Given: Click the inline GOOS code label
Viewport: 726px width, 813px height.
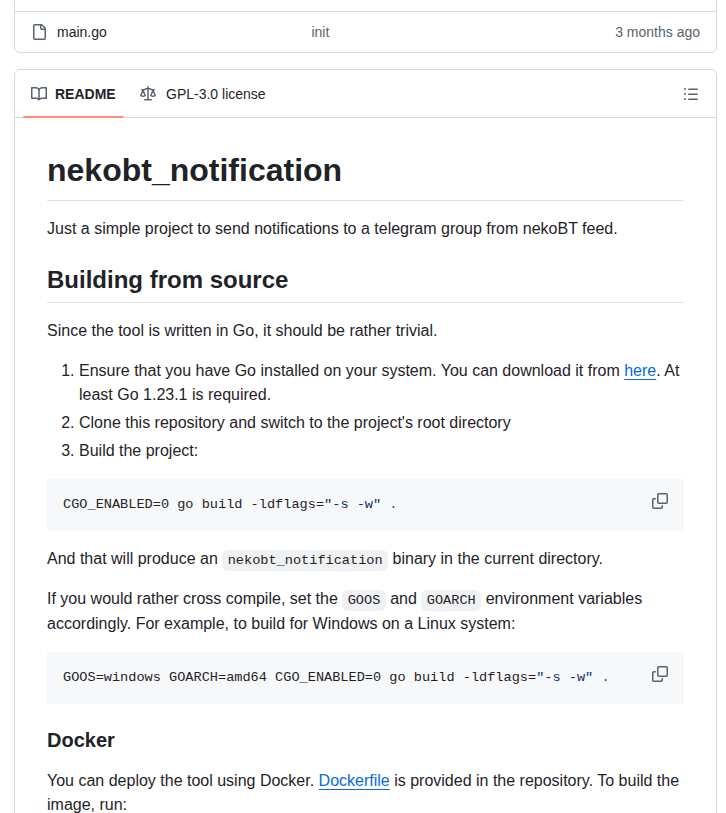Looking at the screenshot, I should 364,600.
